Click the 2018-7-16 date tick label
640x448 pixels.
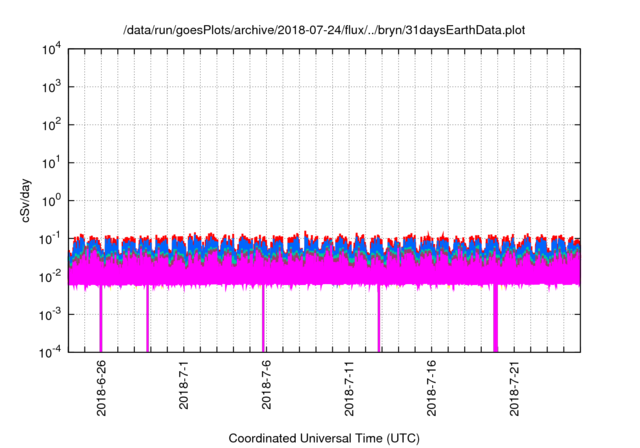(x=431, y=388)
